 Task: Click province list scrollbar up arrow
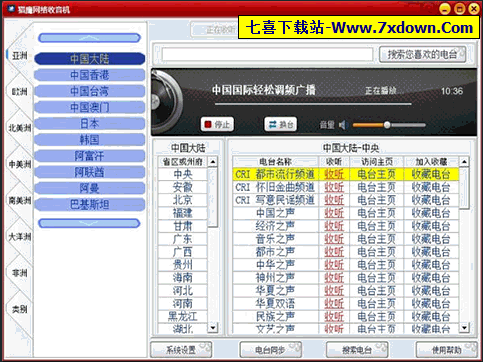[x=212, y=162]
